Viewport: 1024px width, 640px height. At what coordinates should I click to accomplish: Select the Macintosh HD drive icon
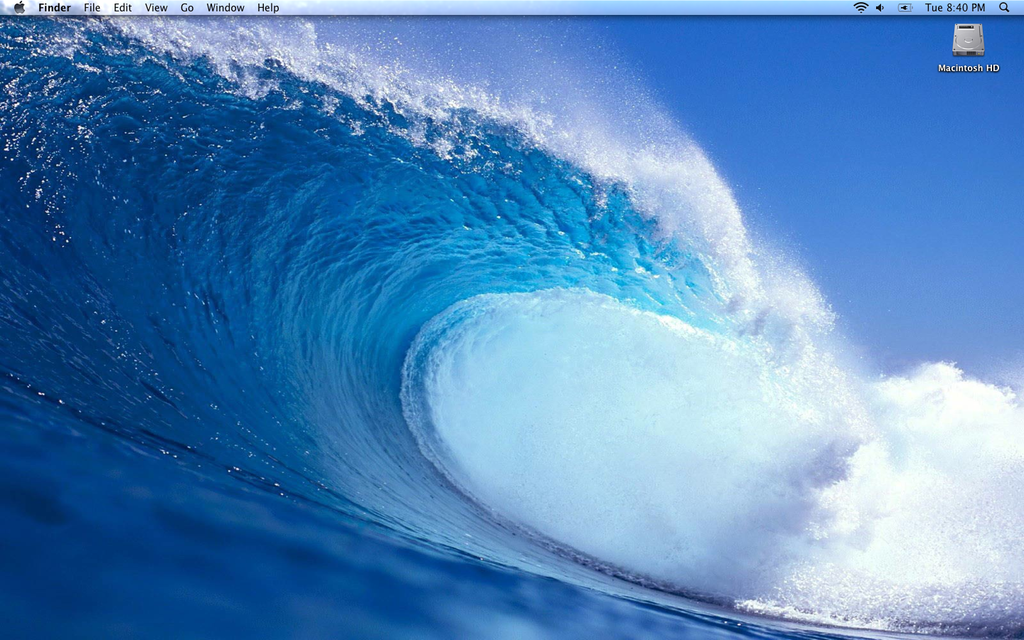968,40
